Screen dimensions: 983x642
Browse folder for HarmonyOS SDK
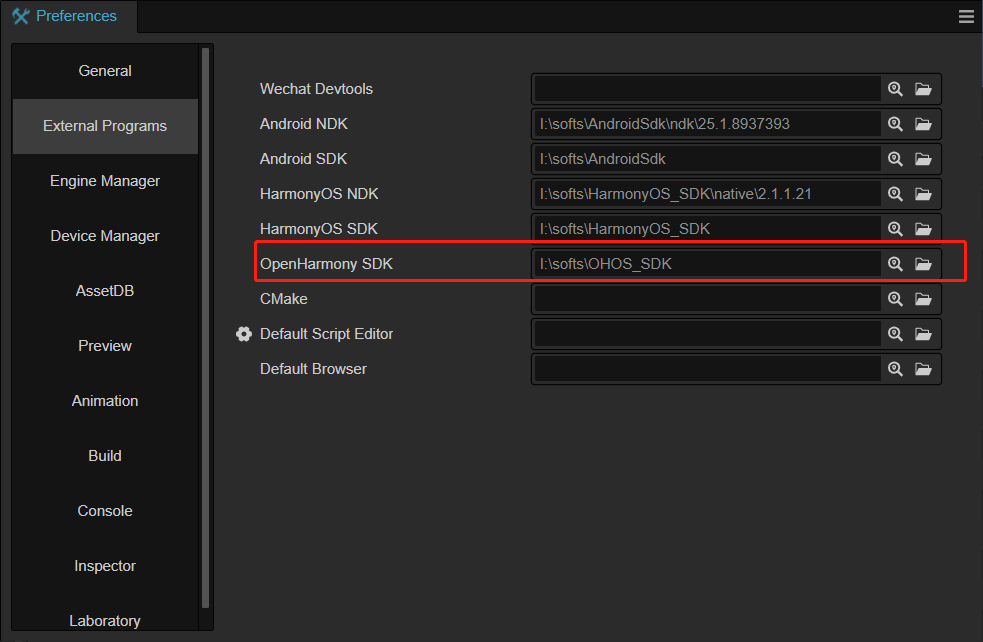923,229
